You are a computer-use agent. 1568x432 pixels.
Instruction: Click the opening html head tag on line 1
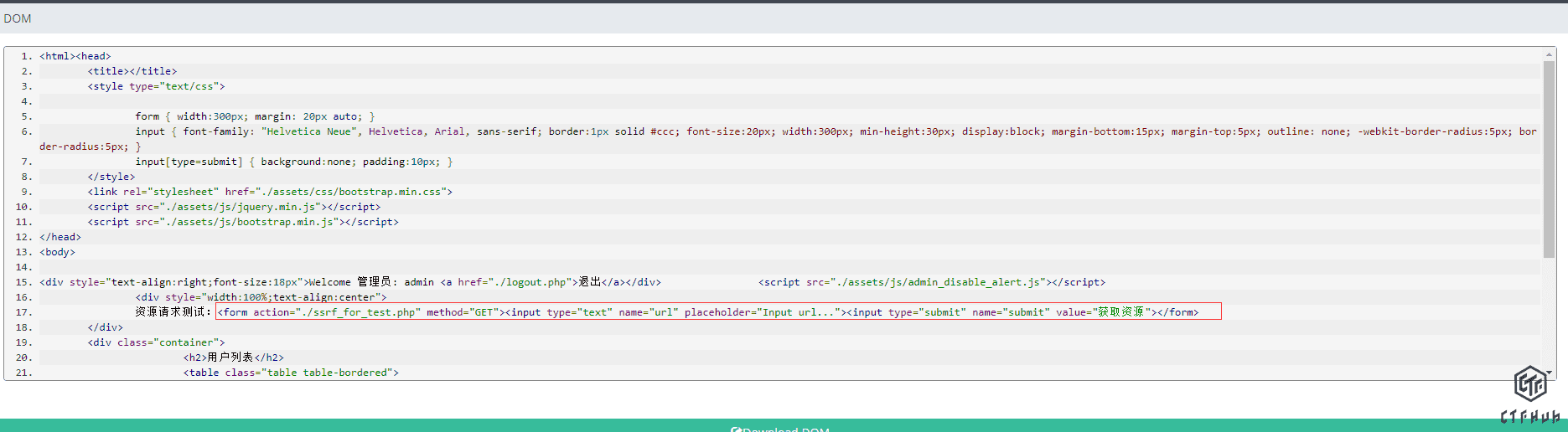tap(75, 56)
